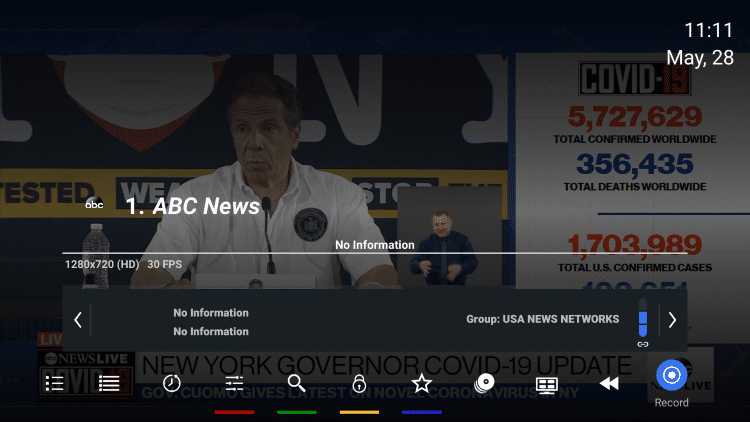Click the rewind double-arrow button

coord(608,382)
